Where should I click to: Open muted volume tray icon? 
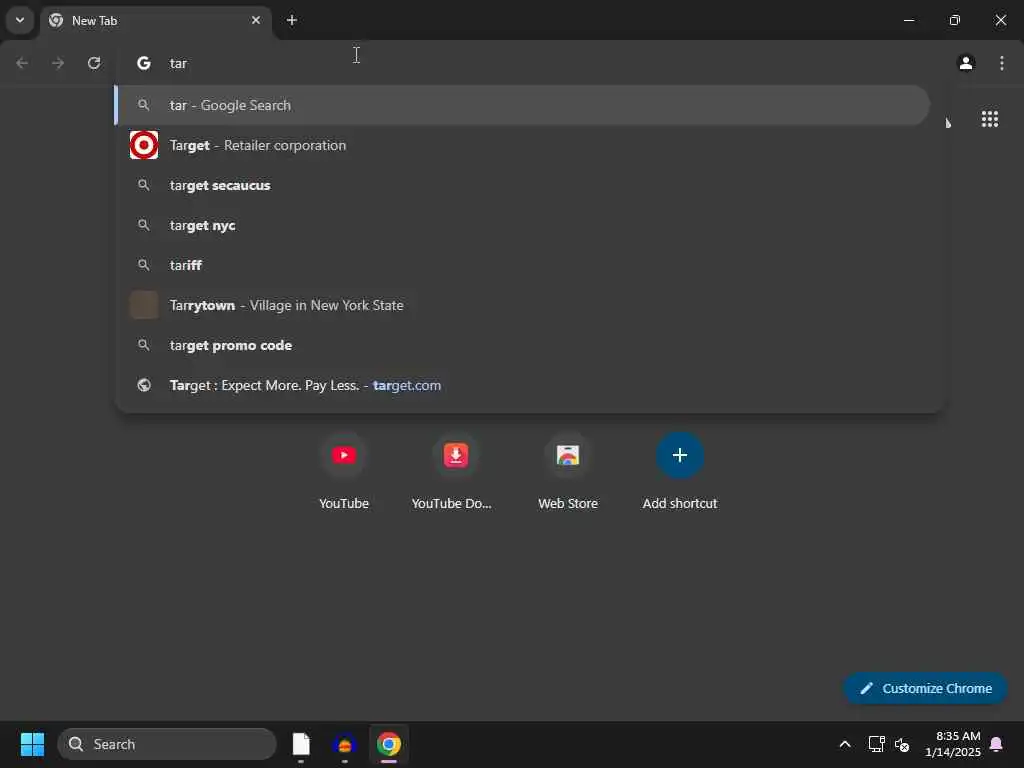(902, 744)
